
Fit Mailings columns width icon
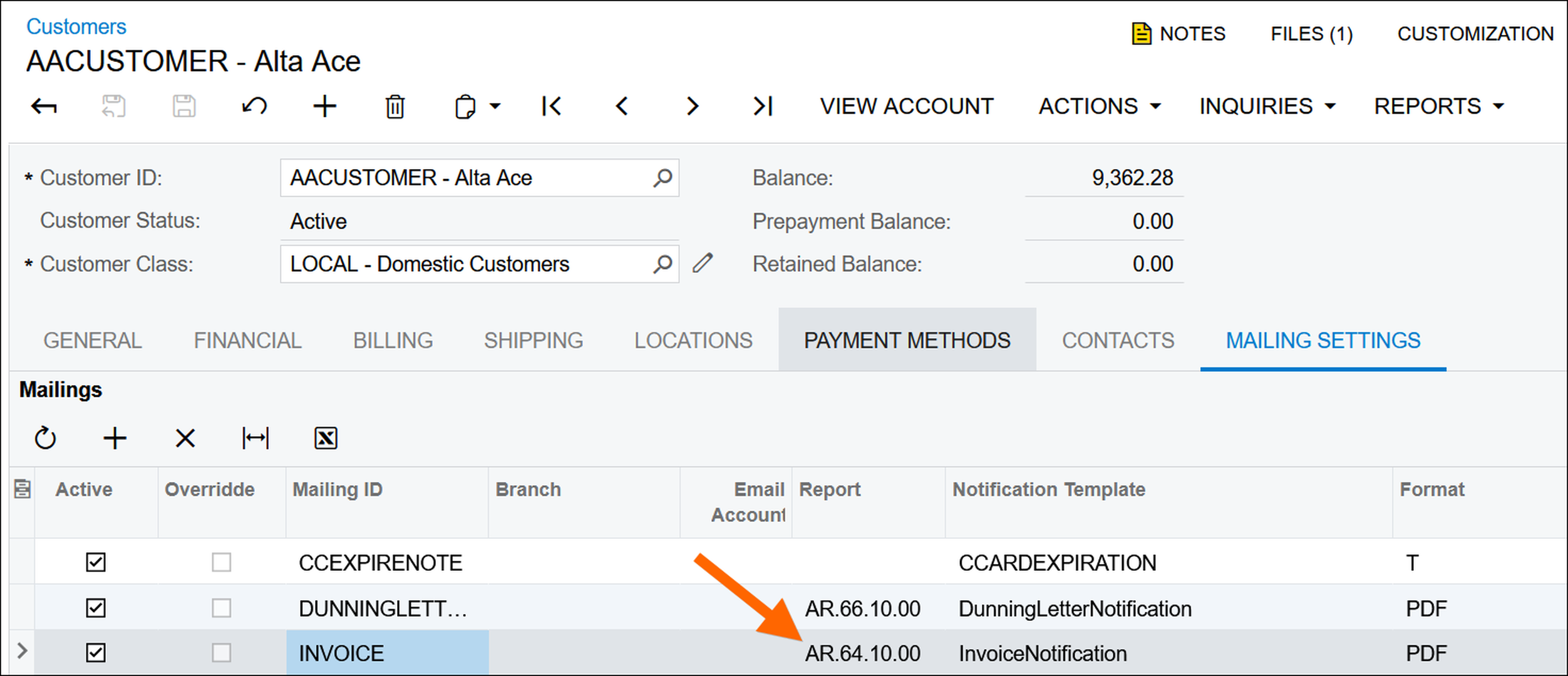click(255, 438)
